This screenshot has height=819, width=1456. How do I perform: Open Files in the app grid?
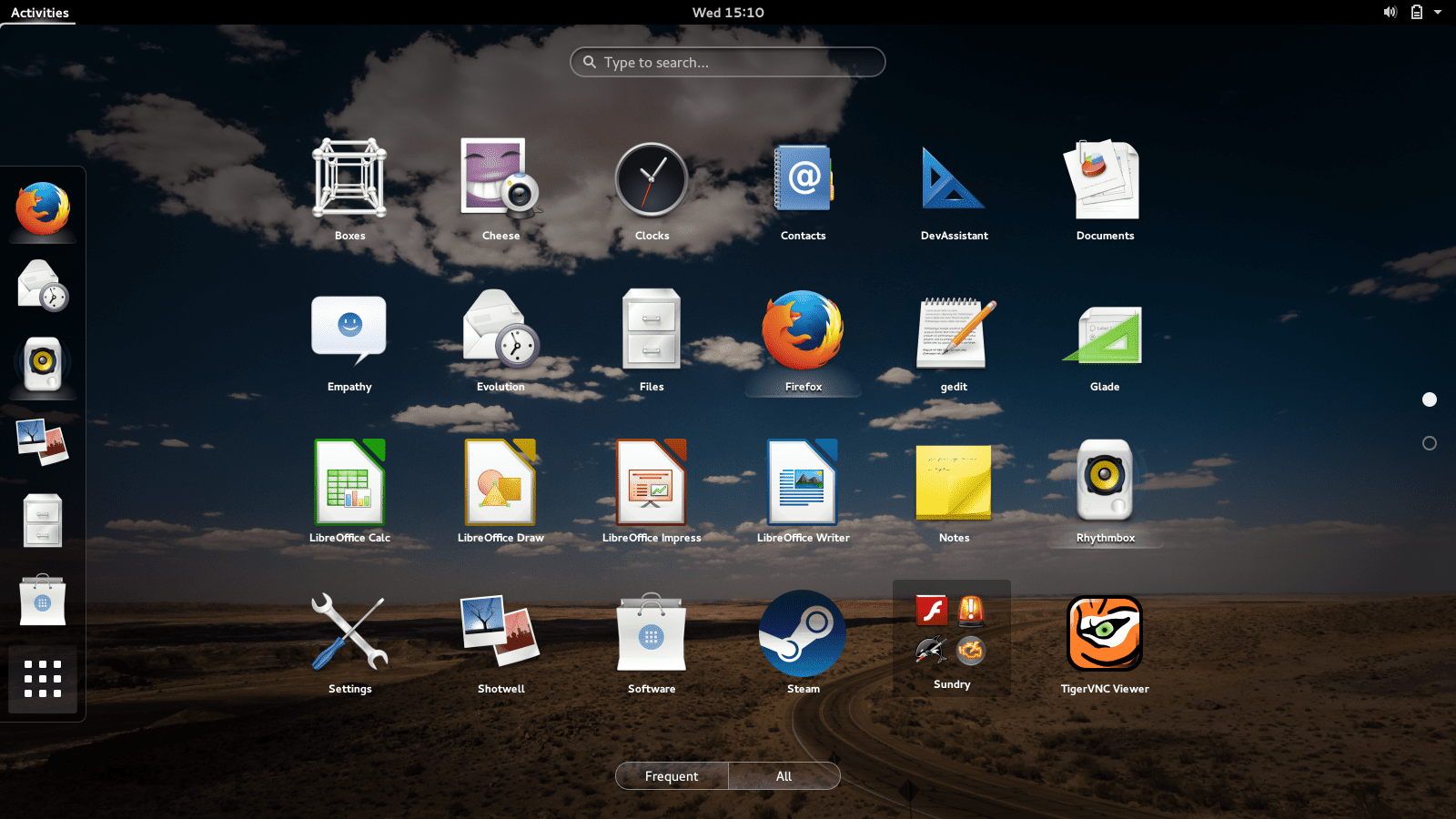[x=652, y=339]
